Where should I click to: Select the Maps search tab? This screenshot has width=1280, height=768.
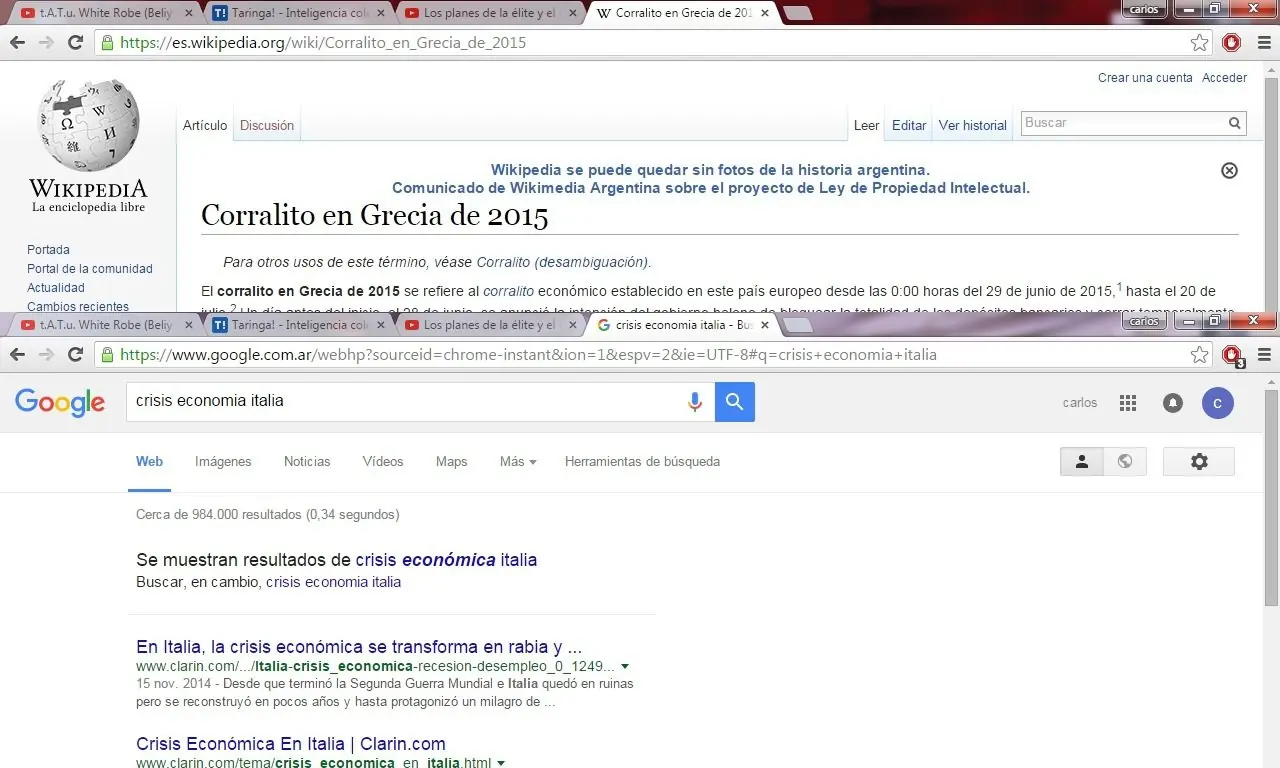click(451, 461)
